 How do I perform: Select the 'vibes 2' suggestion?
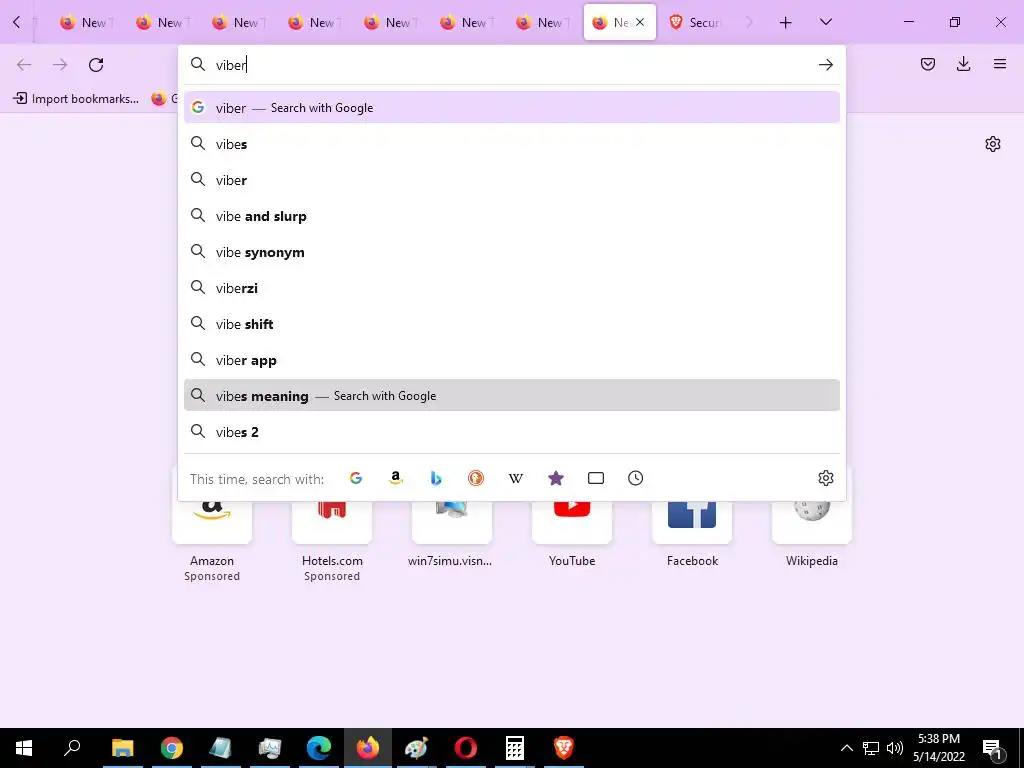click(511, 432)
